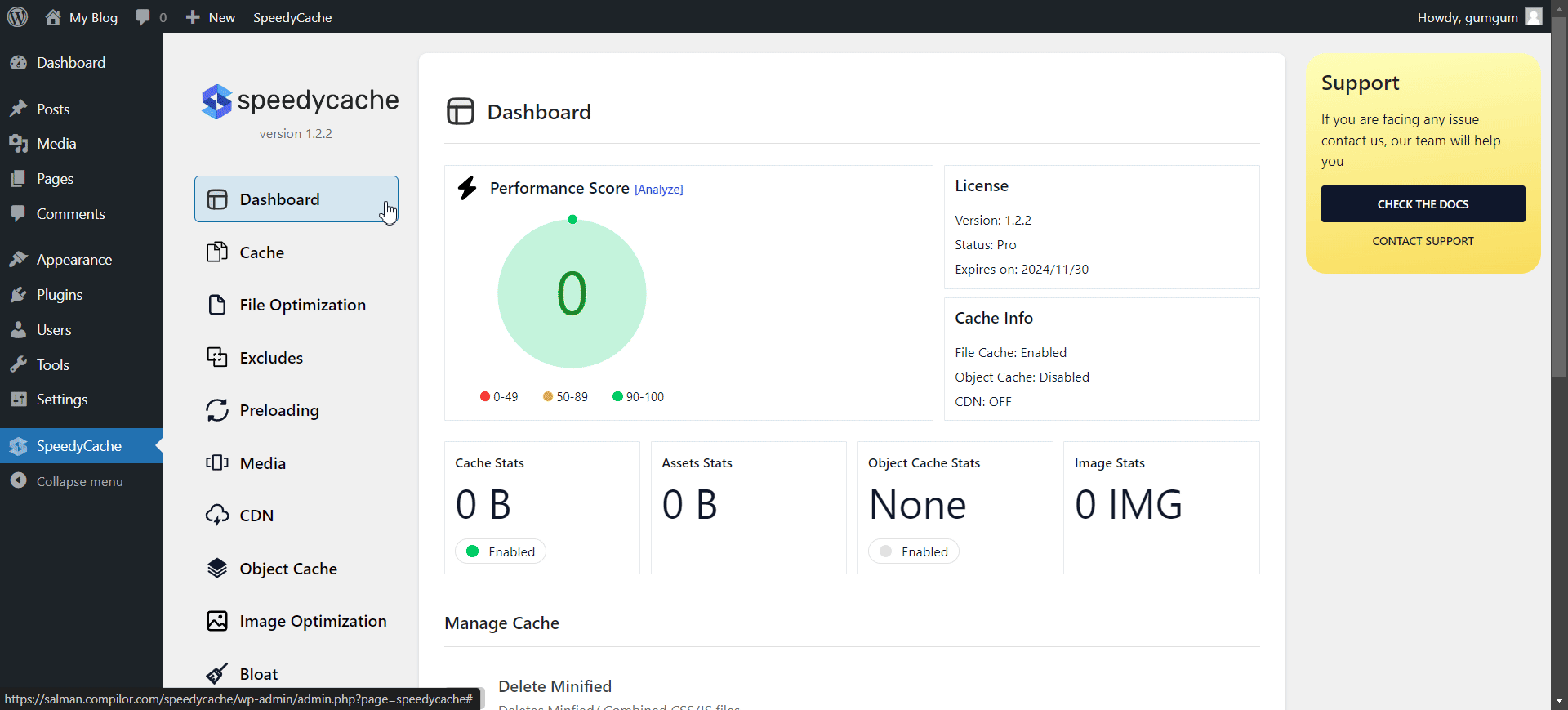Click the CONTACT SUPPORT link

pos(1423,241)
